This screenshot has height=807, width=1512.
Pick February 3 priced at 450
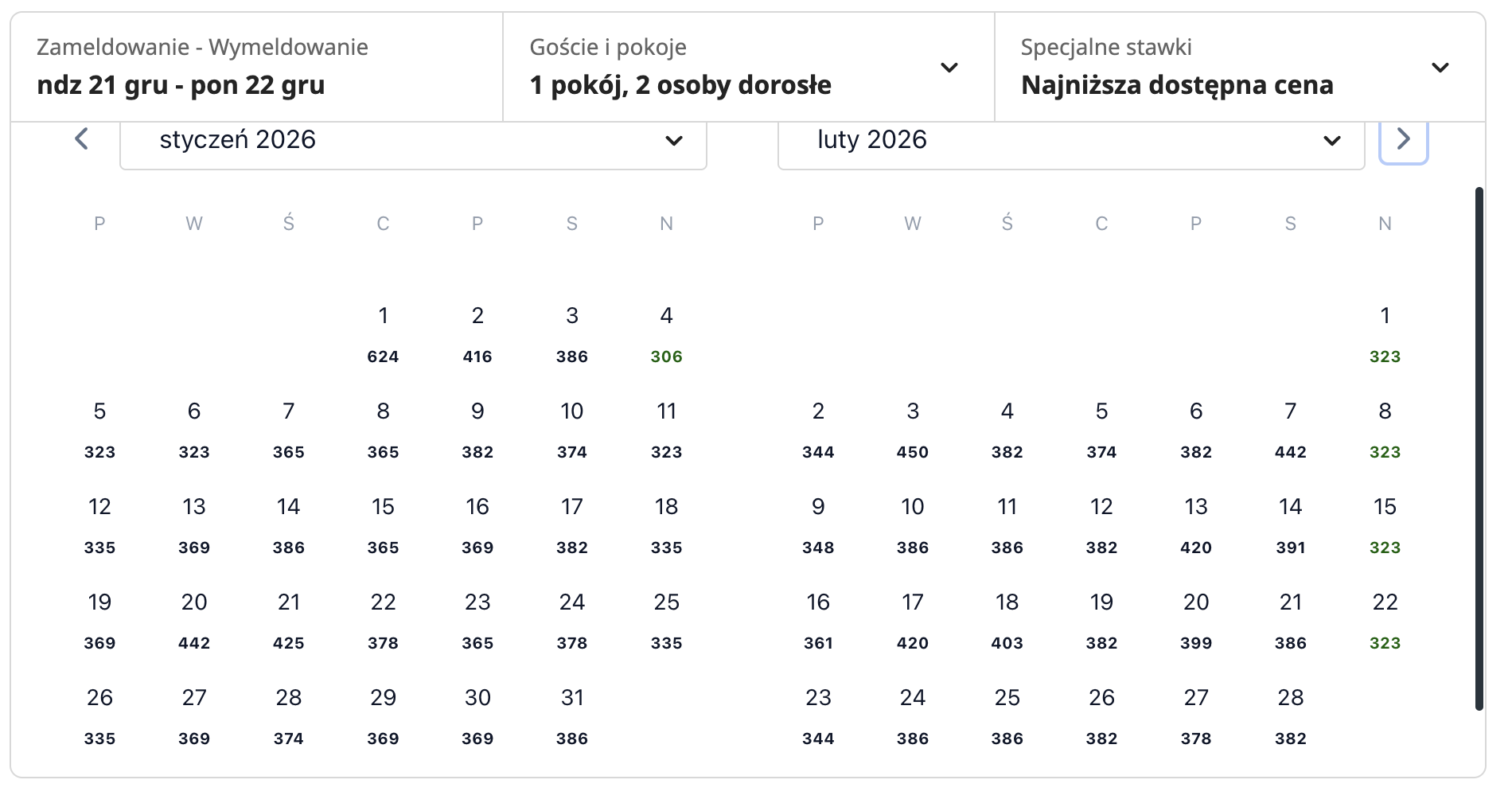pos(913,428)
